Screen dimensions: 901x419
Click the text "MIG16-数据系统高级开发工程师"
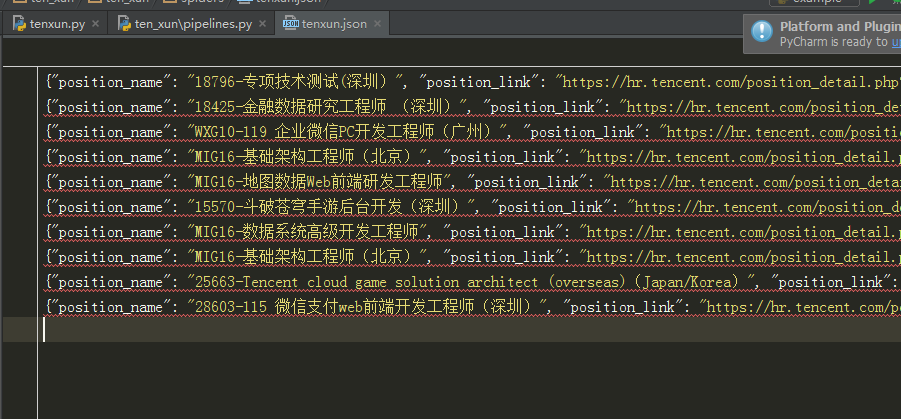pyautogui.click(x=306, y=232)
